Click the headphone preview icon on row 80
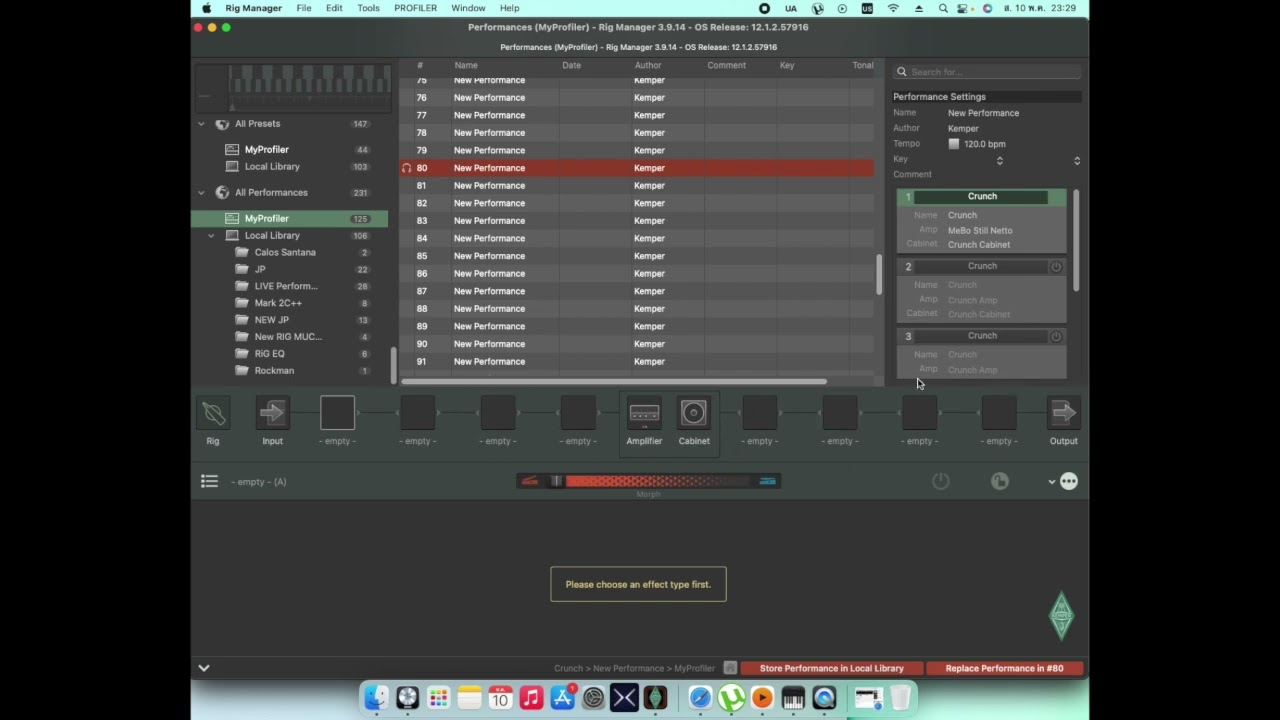This screenshot has width=1280, height=720. coord(406,168)
